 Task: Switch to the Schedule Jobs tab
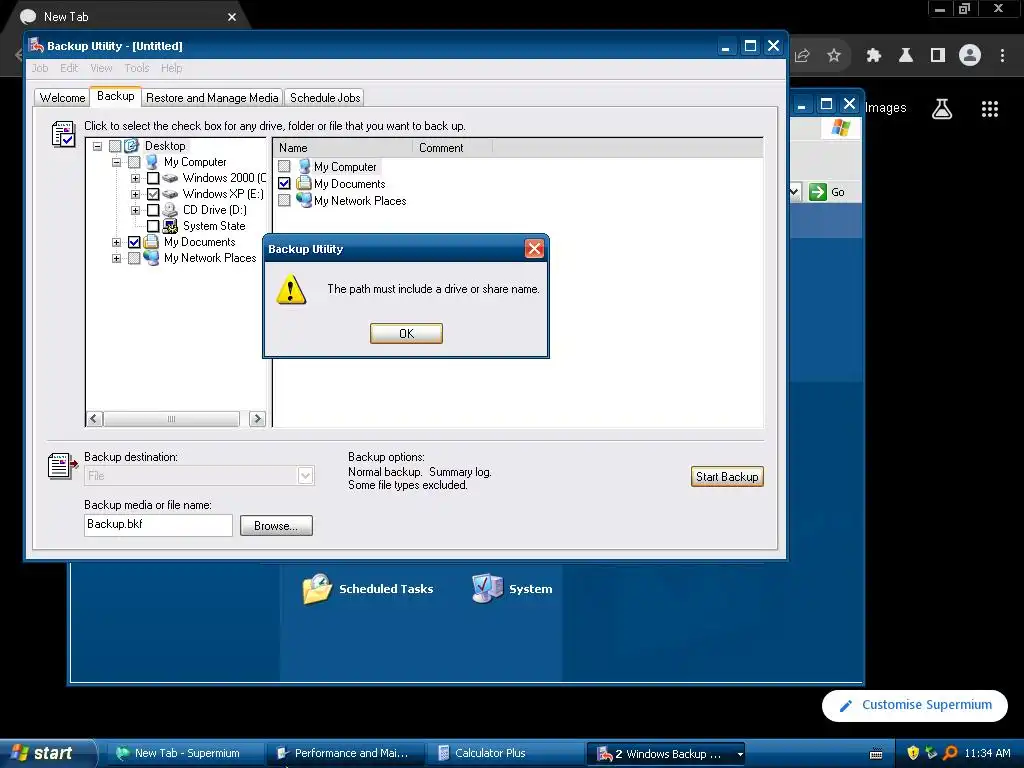[x=325, y=98]
